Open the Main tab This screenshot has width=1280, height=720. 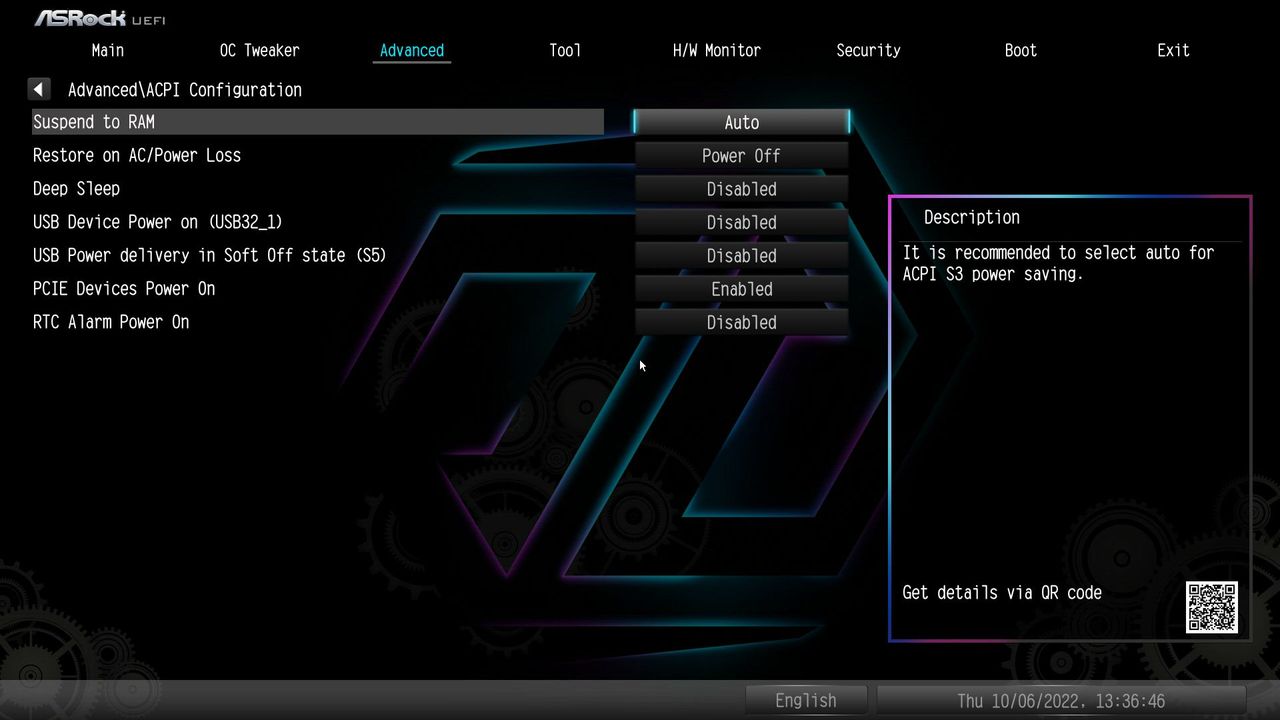tap(108, 50)
